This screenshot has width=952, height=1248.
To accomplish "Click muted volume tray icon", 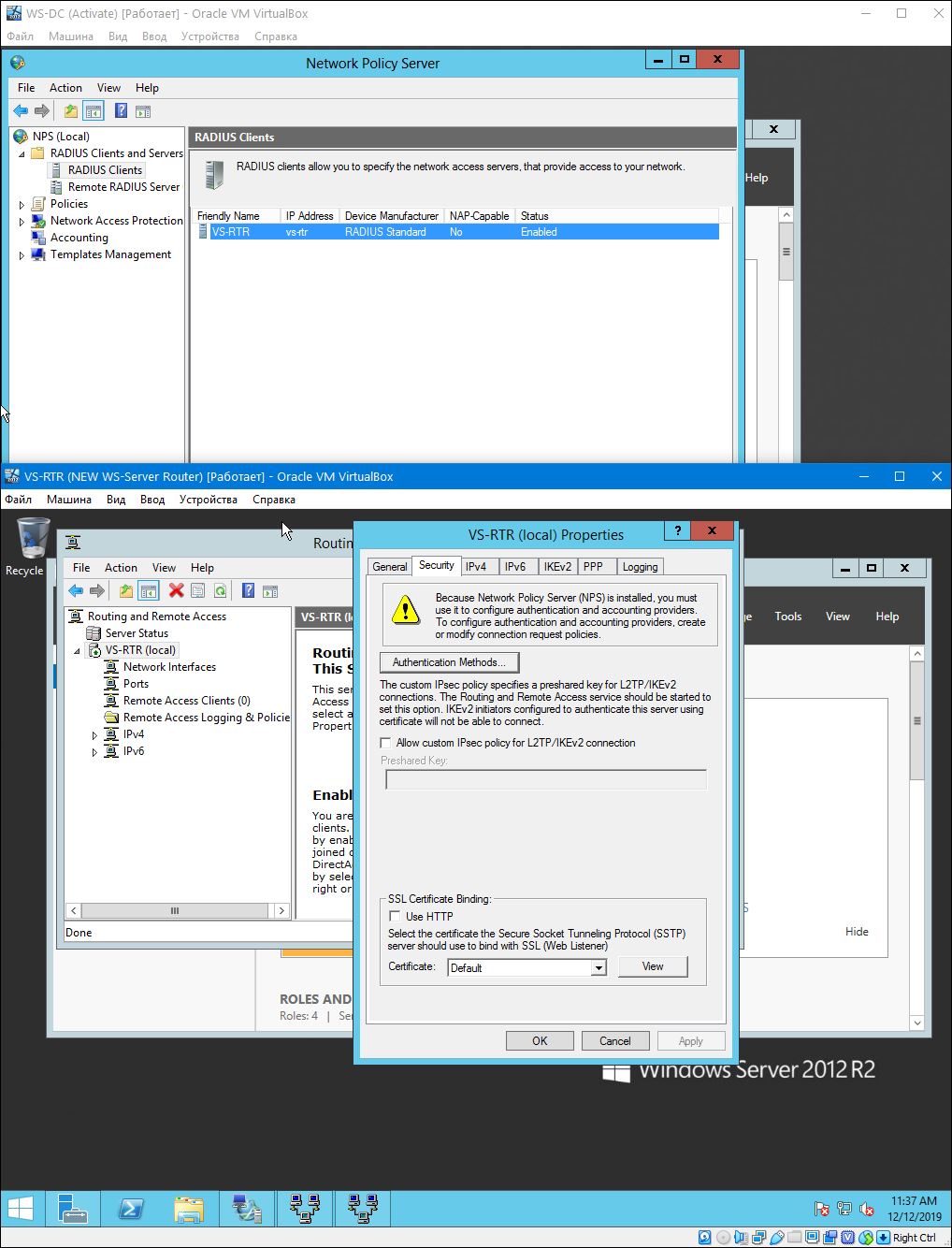I will [867, 1209].
